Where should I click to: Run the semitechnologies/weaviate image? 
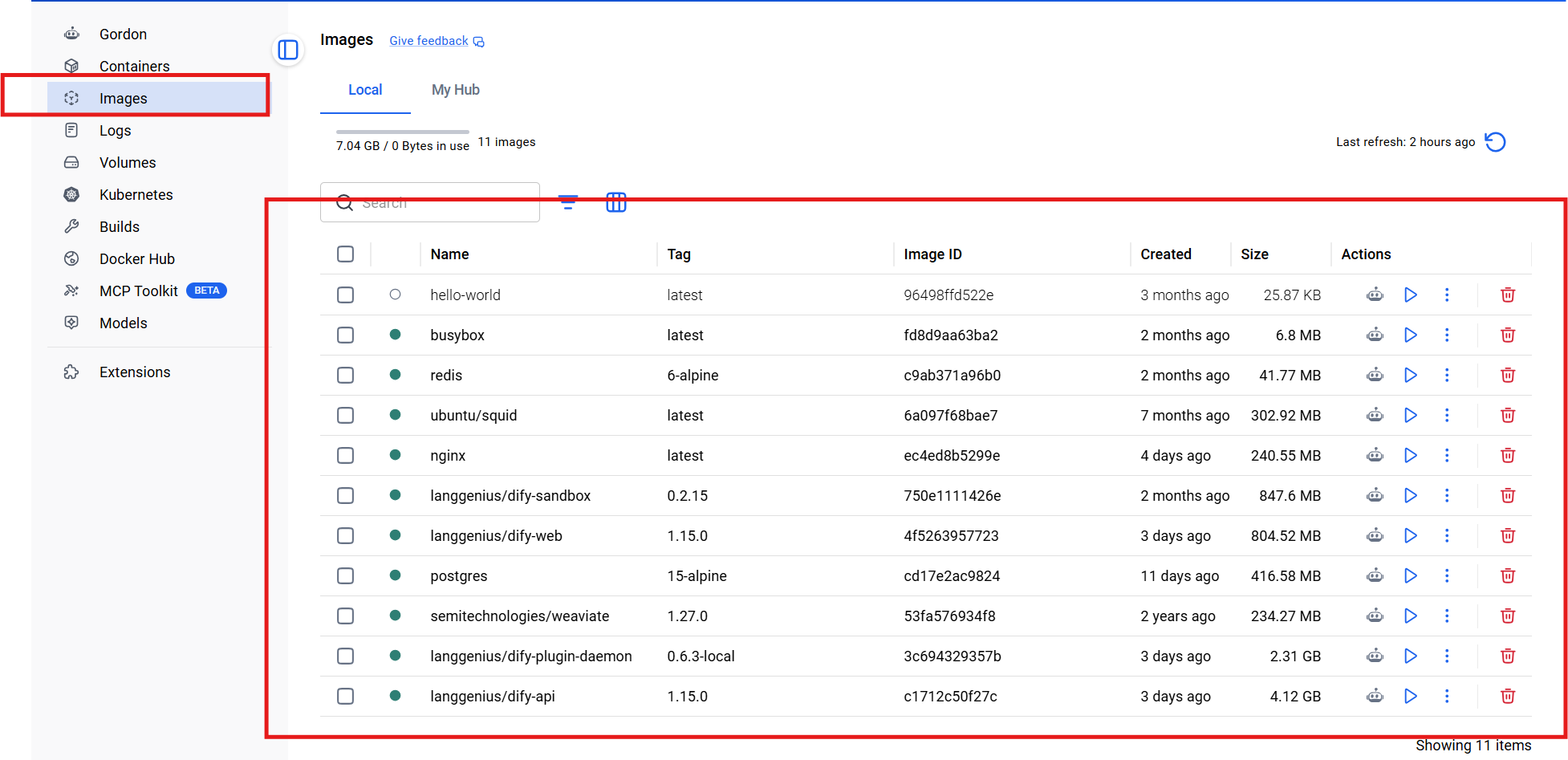1410,616
